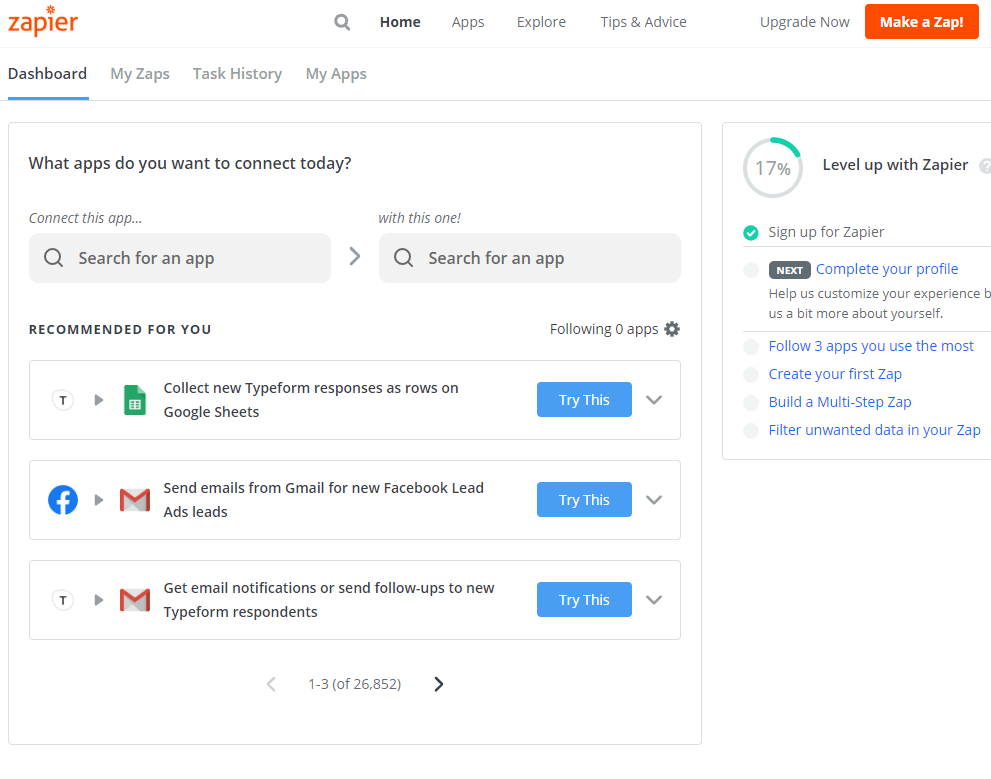Viewport: 991px width, 779px height.
Task: Check the circle beside Build a Multi-Step Zap
Action: pos(751,402)
